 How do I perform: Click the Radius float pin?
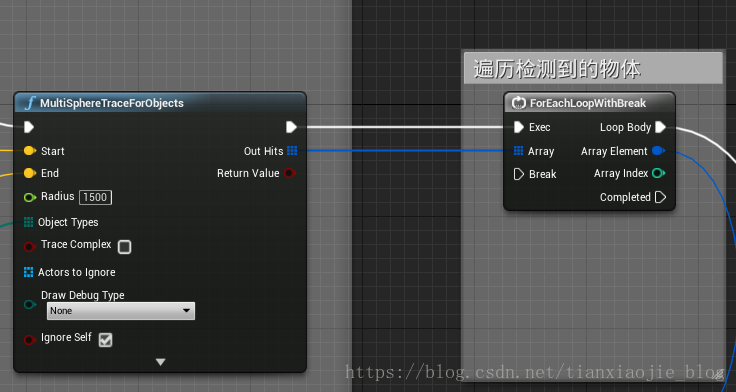click(30, 197)
